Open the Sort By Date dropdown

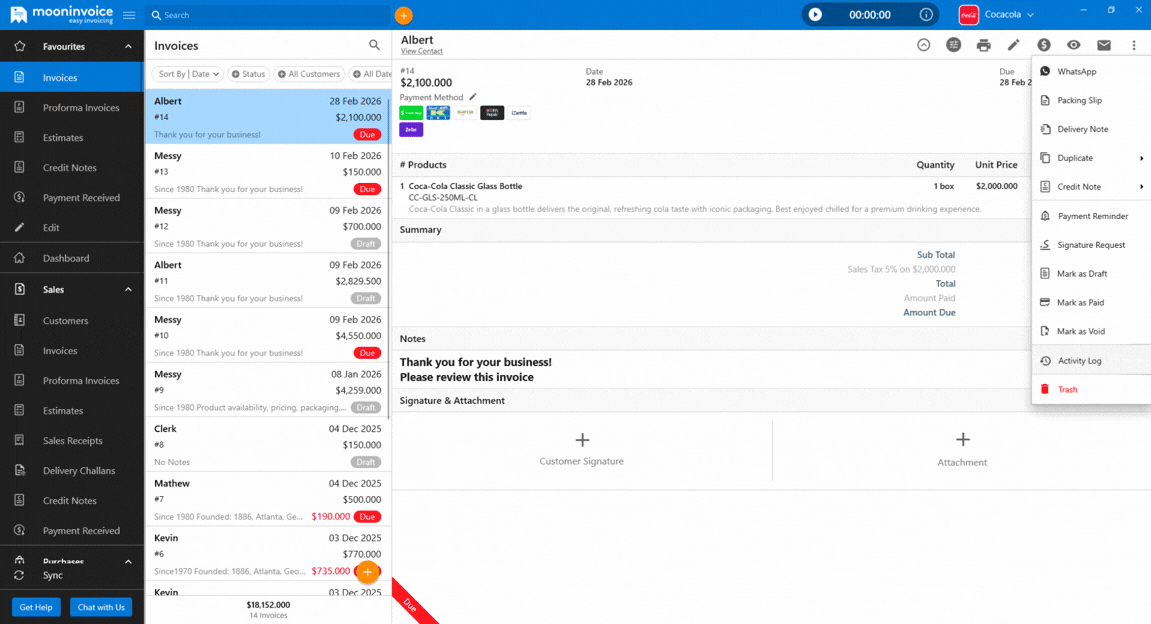click(186, 73)
